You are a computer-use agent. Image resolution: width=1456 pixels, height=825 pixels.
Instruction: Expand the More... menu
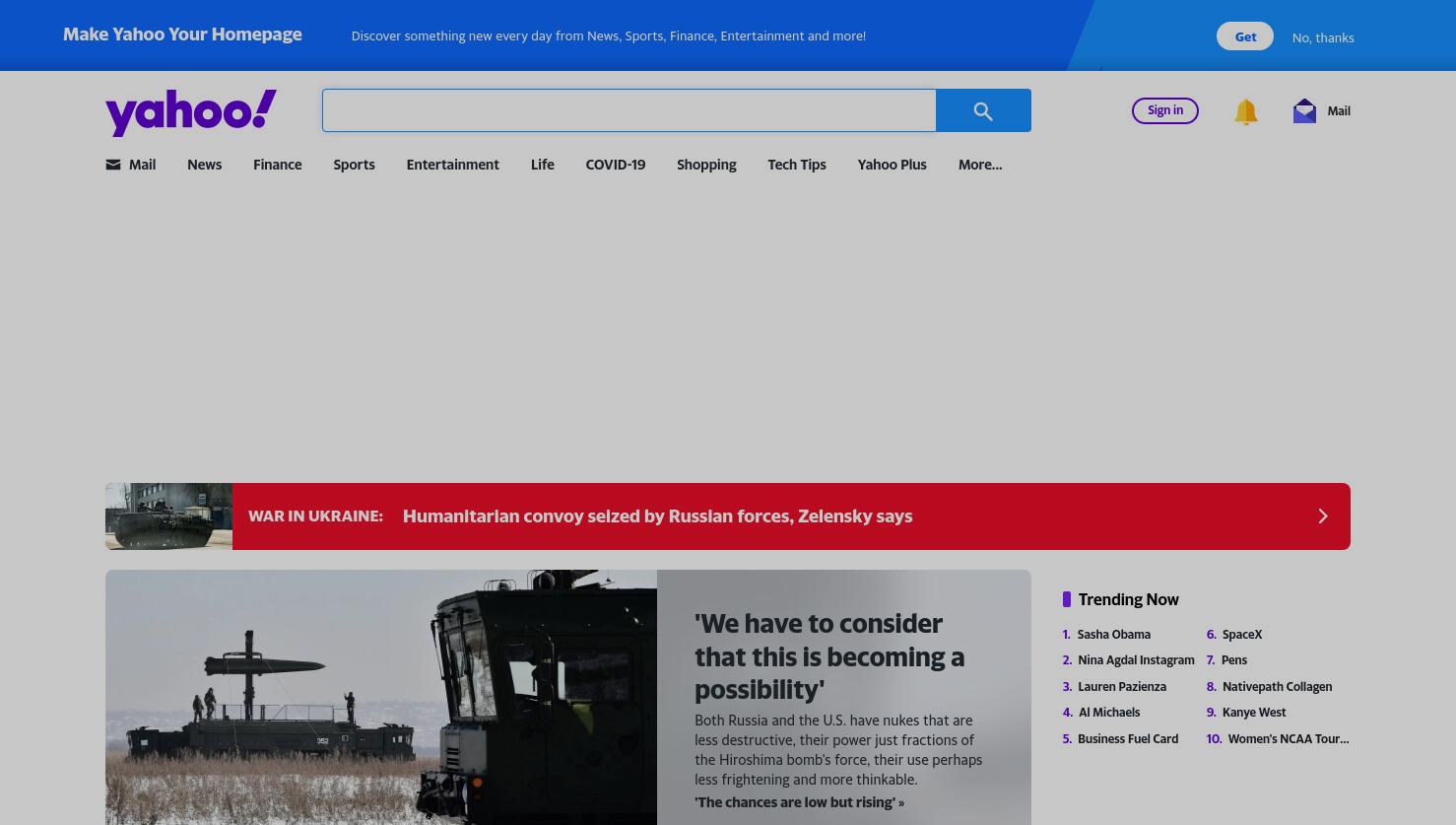979,165
